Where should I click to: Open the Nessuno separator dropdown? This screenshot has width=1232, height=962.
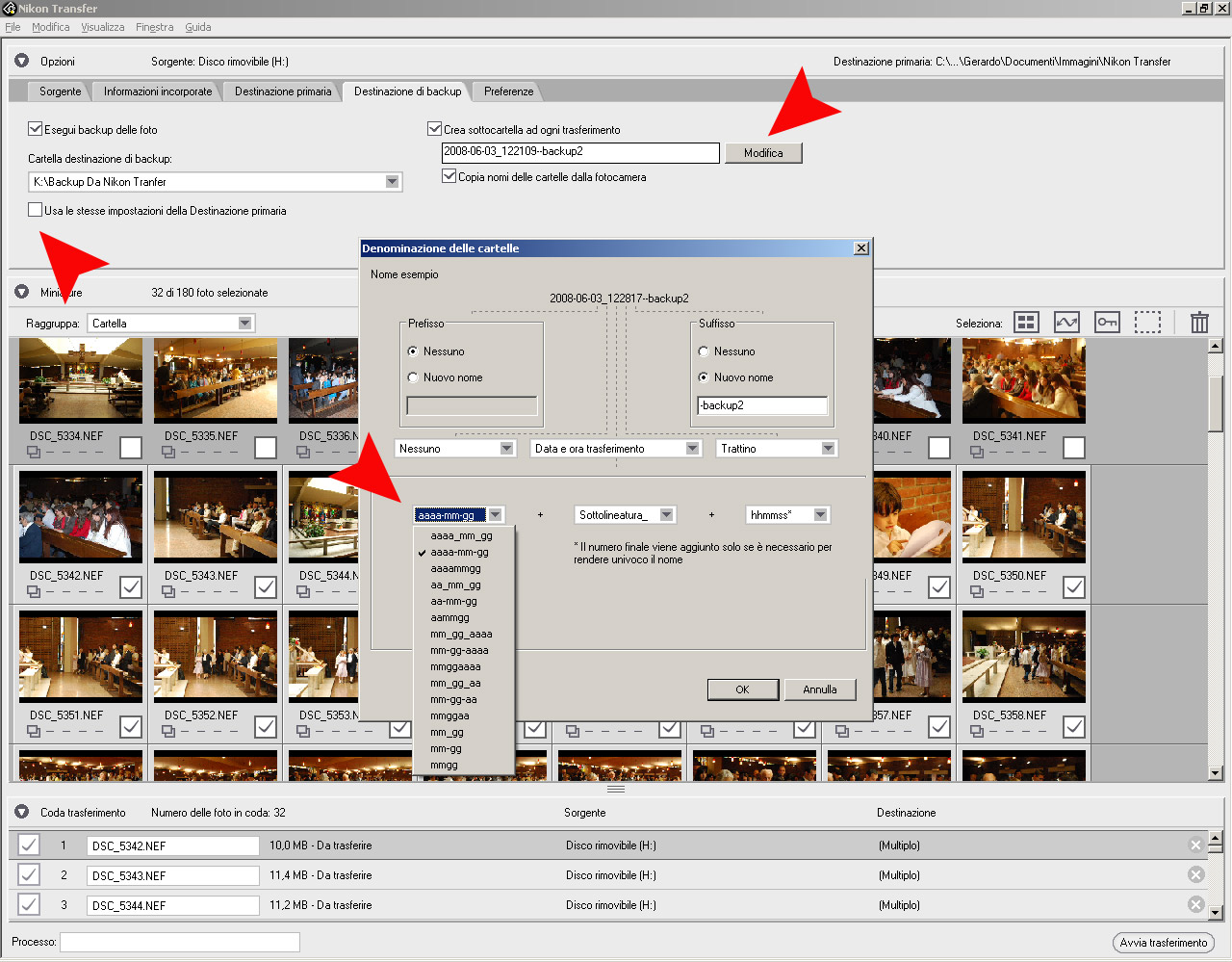pyautogui.click(x=506, y=448)
